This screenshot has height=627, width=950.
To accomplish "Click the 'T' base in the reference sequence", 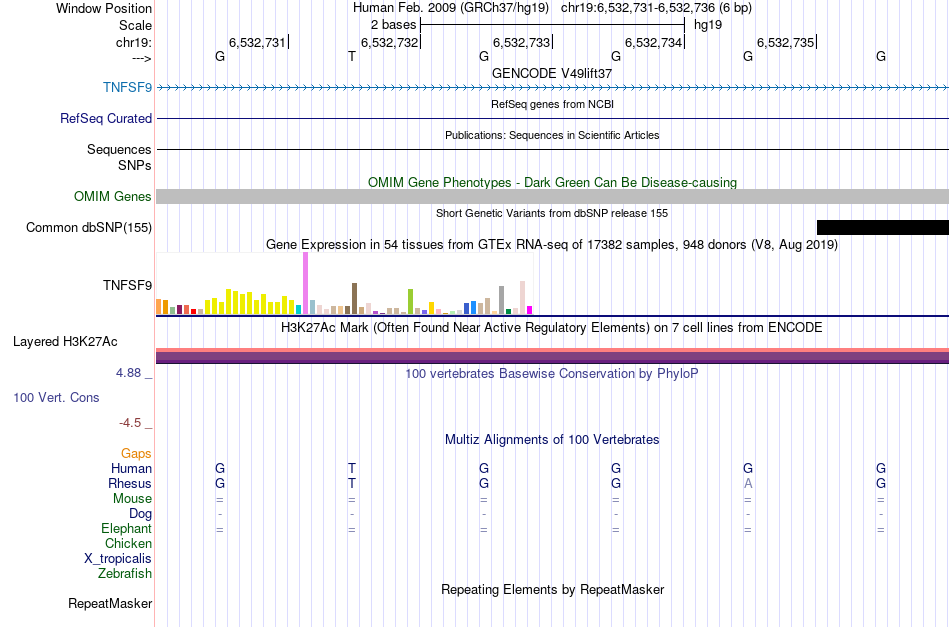I will (351, 56).
